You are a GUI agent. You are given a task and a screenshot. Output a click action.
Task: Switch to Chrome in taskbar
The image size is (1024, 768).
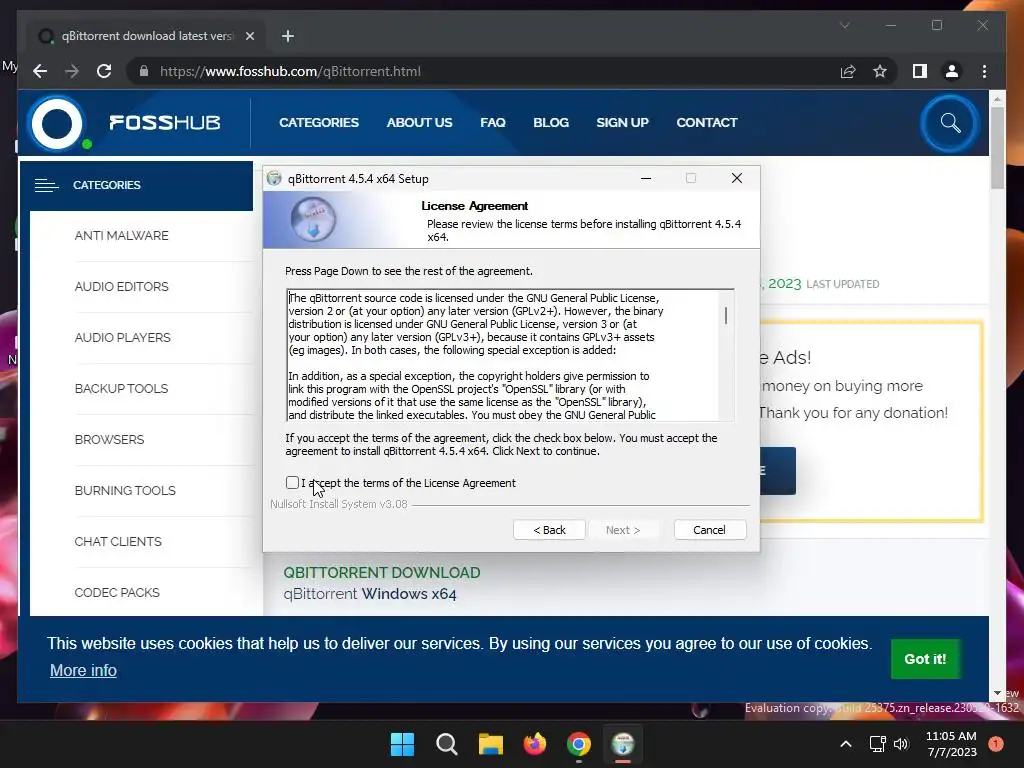[579, 744]
